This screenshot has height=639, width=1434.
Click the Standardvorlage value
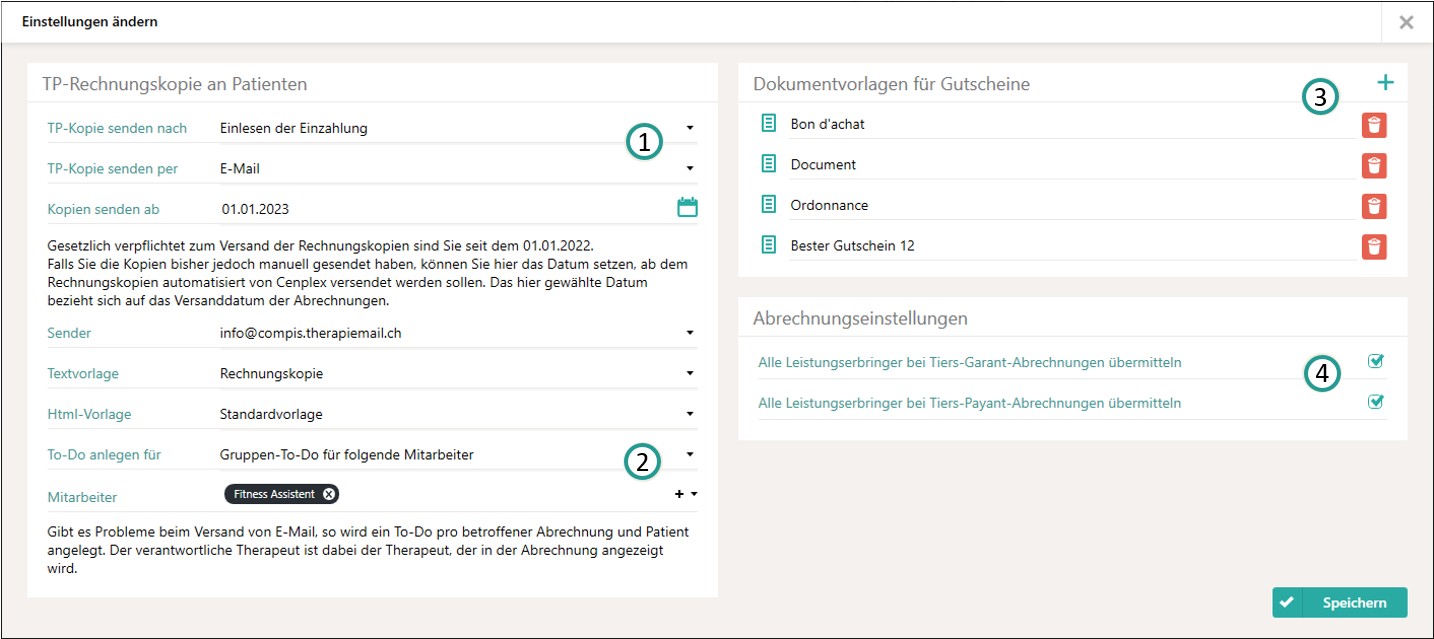(271, 414)
